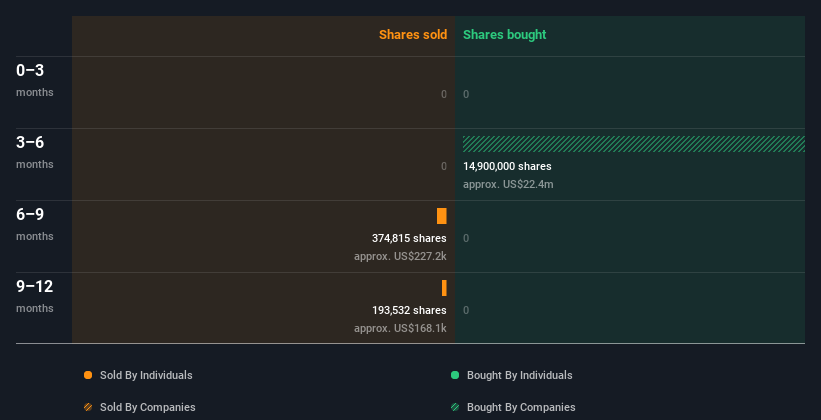
Task: Click the Shares sold column header
Action: coord(413,35)
